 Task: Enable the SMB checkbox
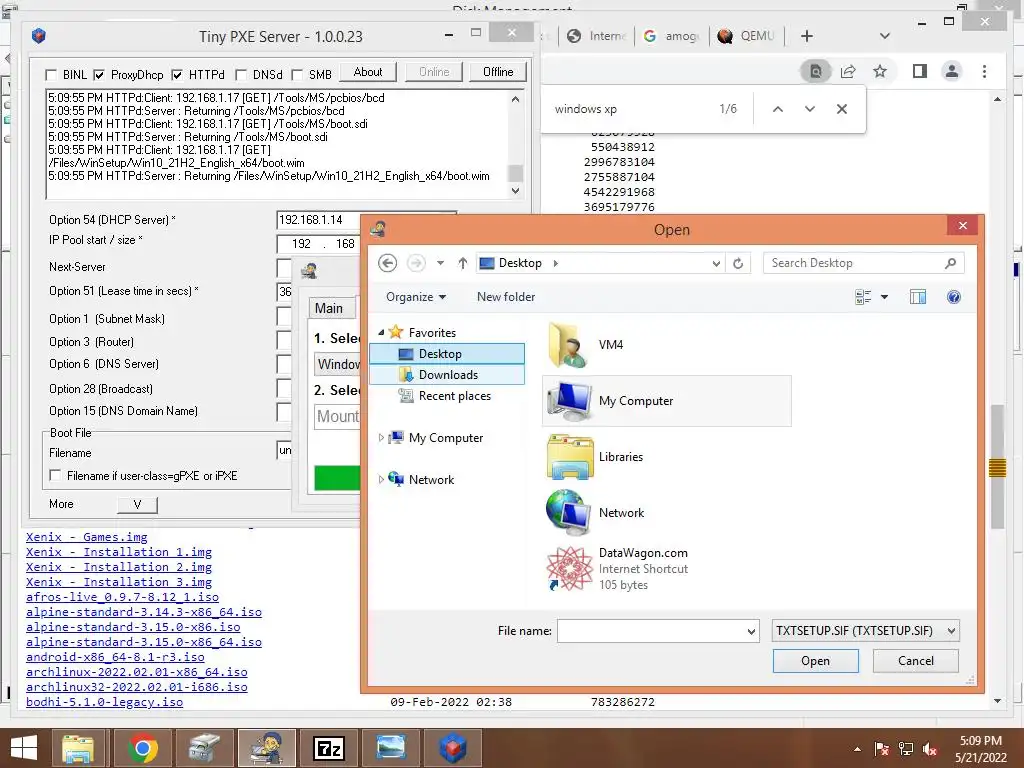(x=297, y=74)
